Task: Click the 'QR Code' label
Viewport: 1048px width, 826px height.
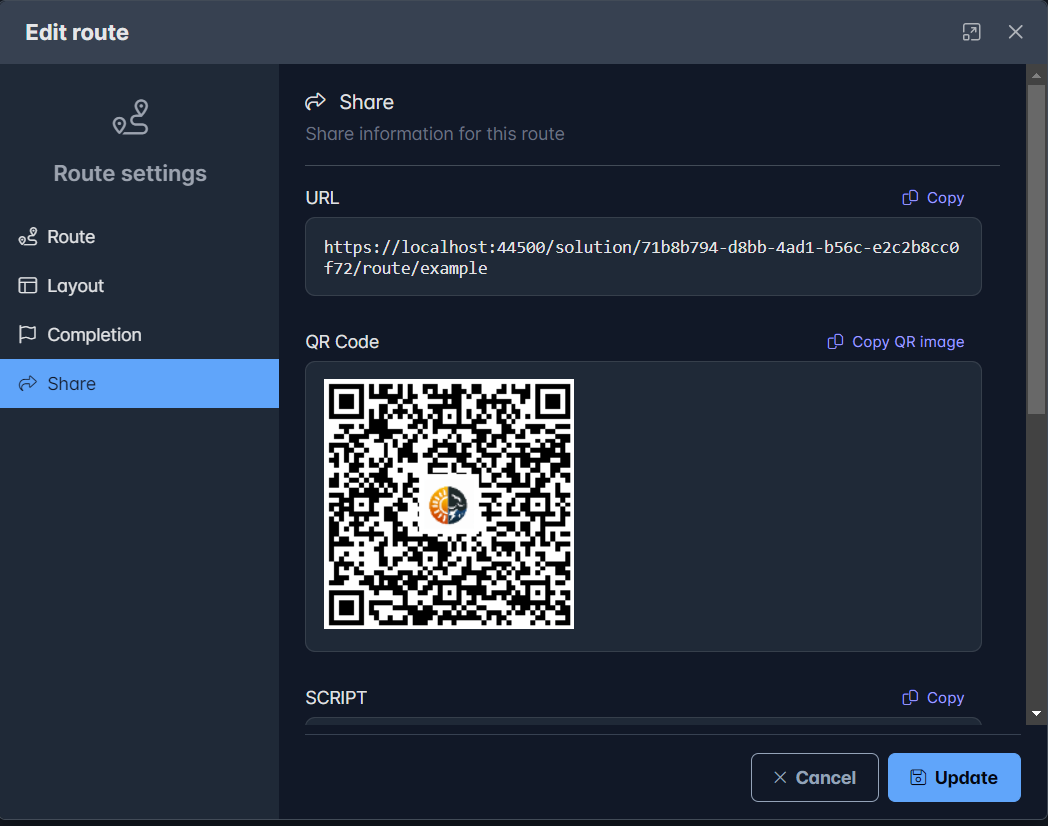Action: (342, 342)
